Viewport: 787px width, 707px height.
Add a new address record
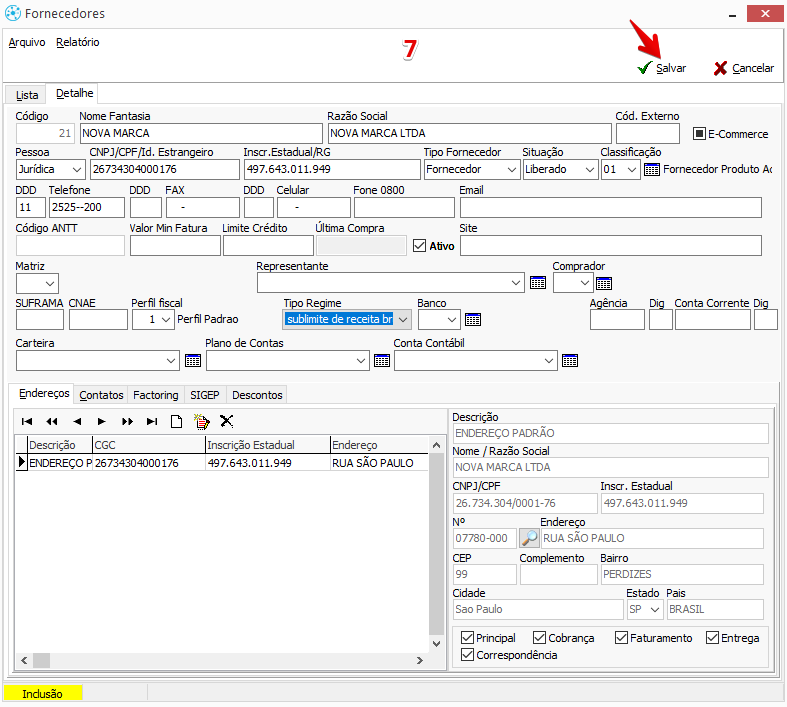(x=176, y=421)
